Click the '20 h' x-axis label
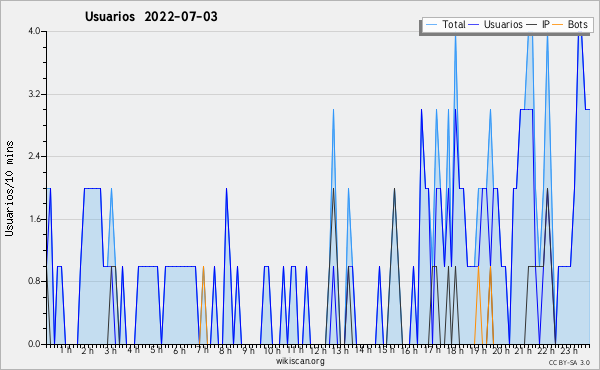This screenshot has height=370, width=600. 501,351
